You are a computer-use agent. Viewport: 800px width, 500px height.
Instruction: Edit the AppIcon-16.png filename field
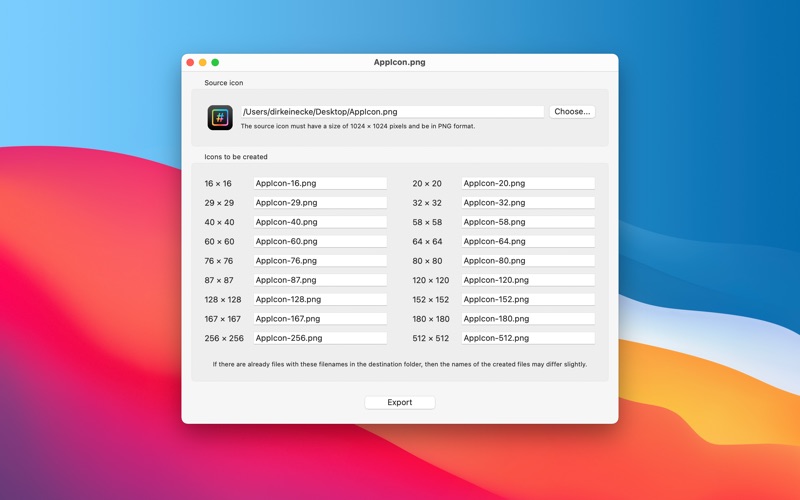[320, 183]
